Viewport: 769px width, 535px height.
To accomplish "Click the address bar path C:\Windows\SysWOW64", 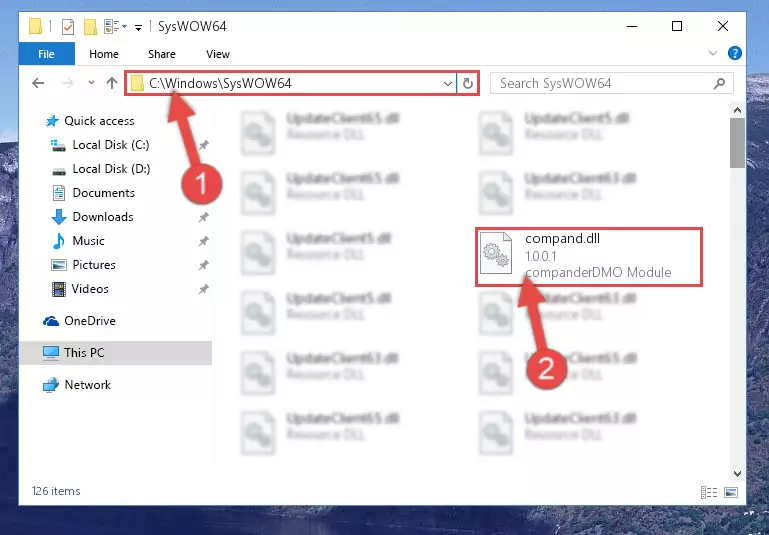I will coord(220,83).
